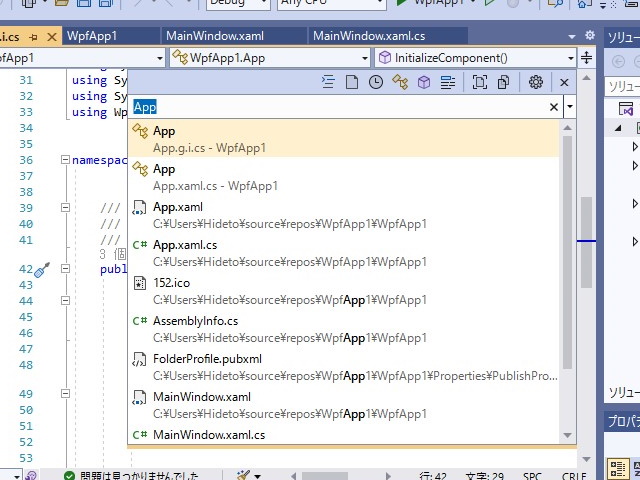Toggle include external items in search

point(504,82)
